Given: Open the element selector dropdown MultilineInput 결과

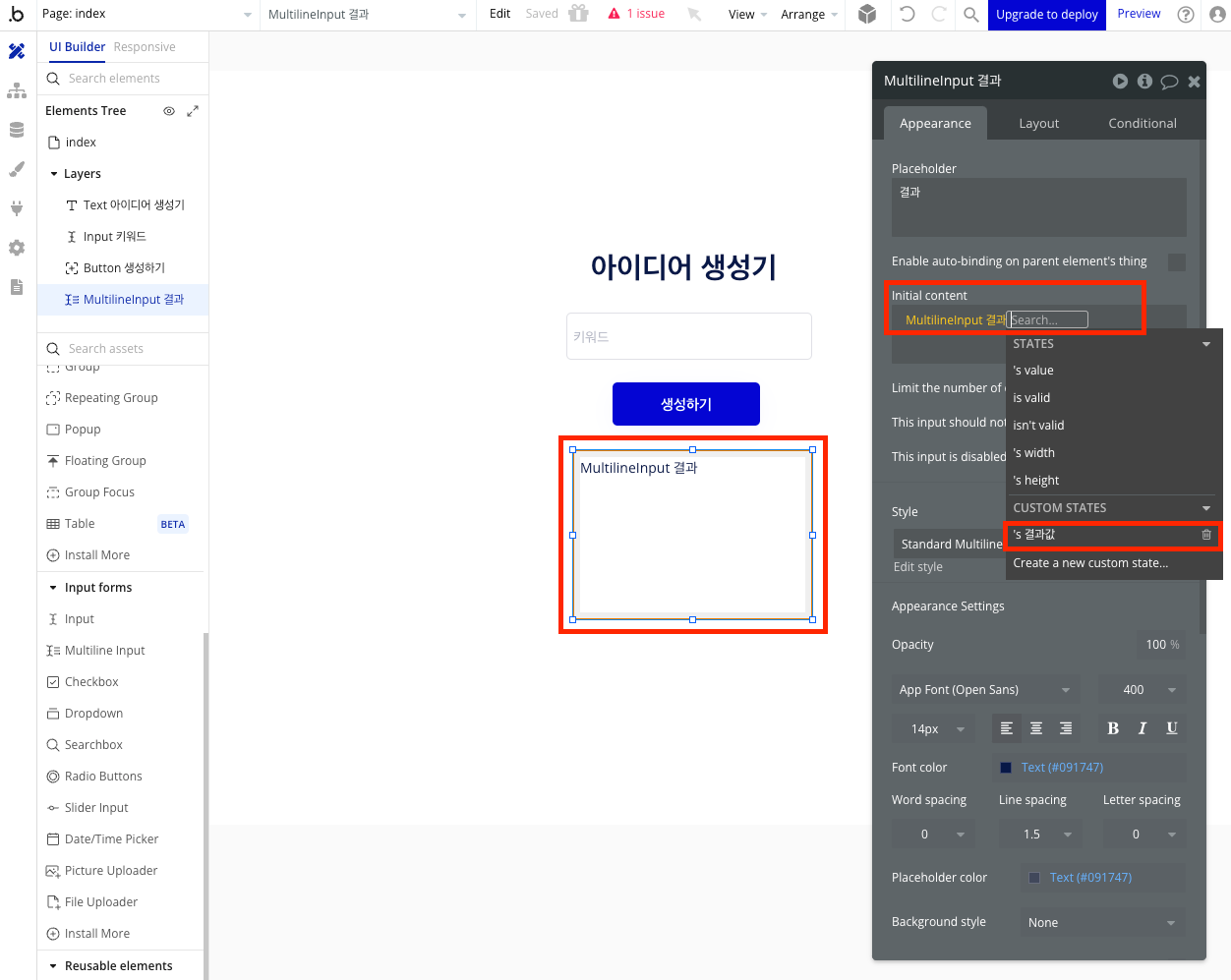Looking at the screenshot, I should point(368,14).
